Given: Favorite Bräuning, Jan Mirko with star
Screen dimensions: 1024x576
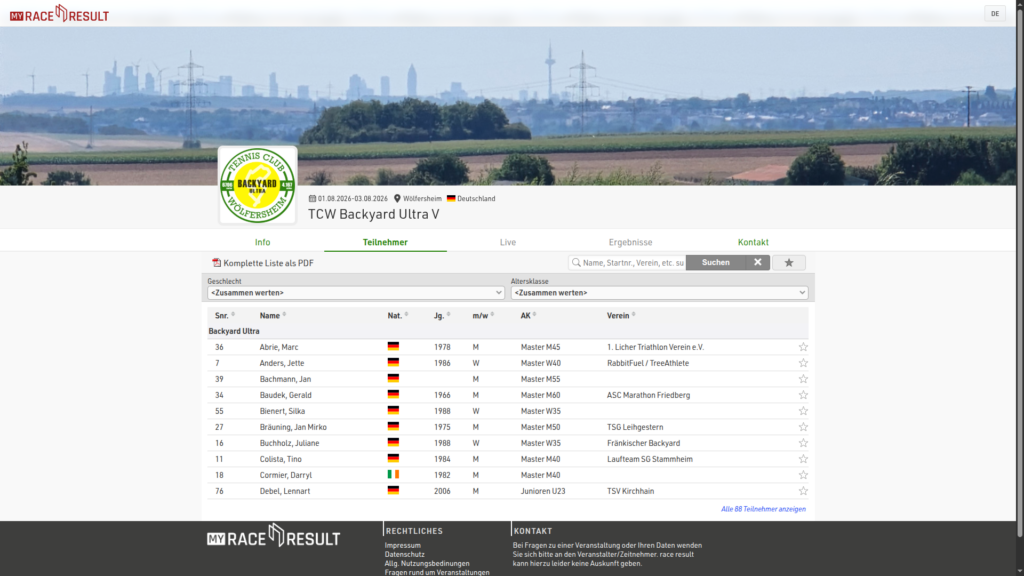Looking at the screenshot, I should (x=803, y=427).
